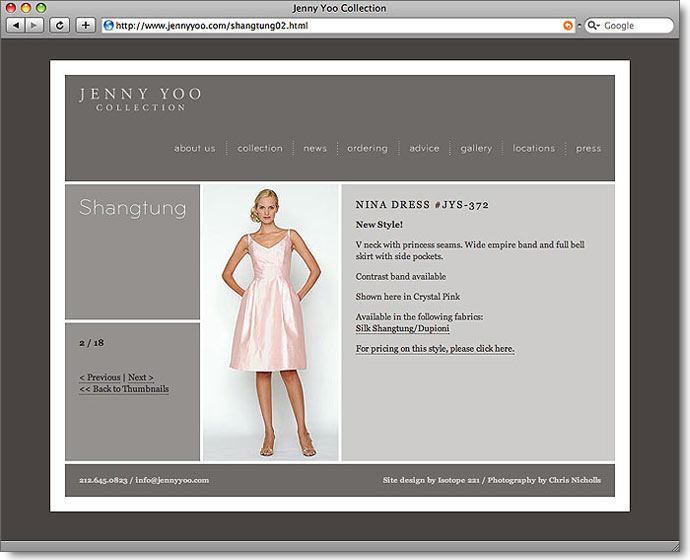
Task: Click the 'Shangtung' section heading
Action: (132, 208)
